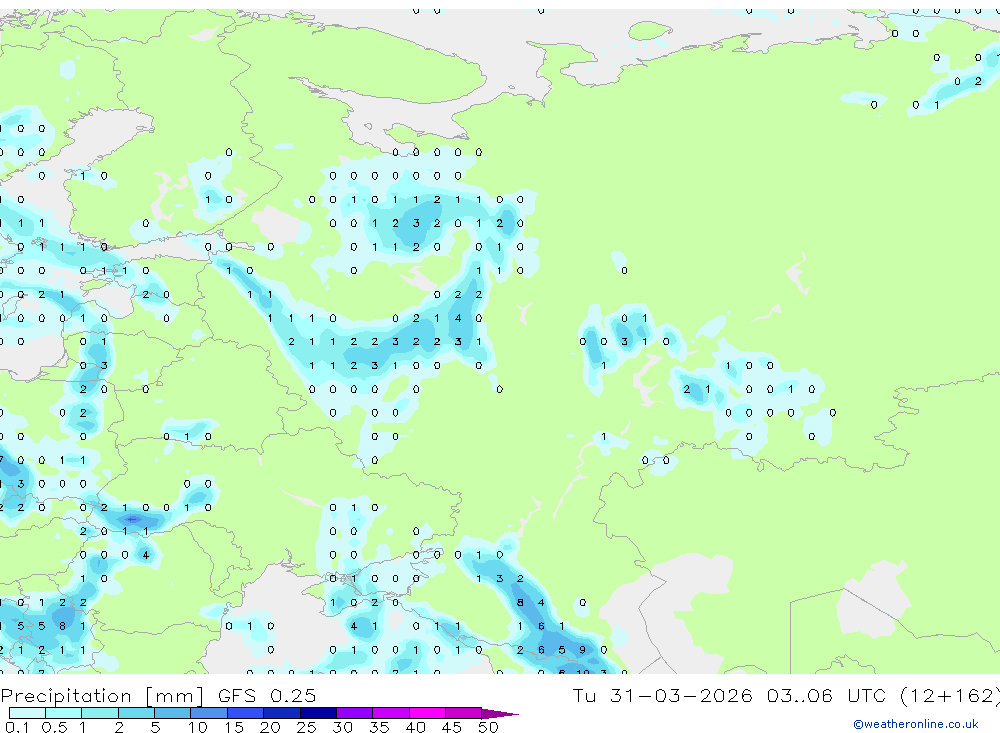
Task: Click the '50' legend scale label
Action: [x=488, y=727]
